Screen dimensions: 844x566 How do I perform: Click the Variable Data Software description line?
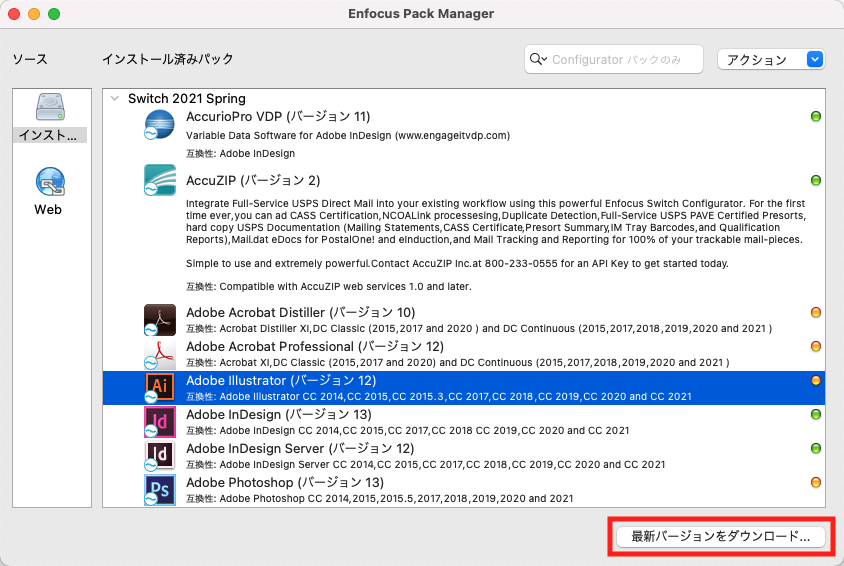click(x=348, y=136)
